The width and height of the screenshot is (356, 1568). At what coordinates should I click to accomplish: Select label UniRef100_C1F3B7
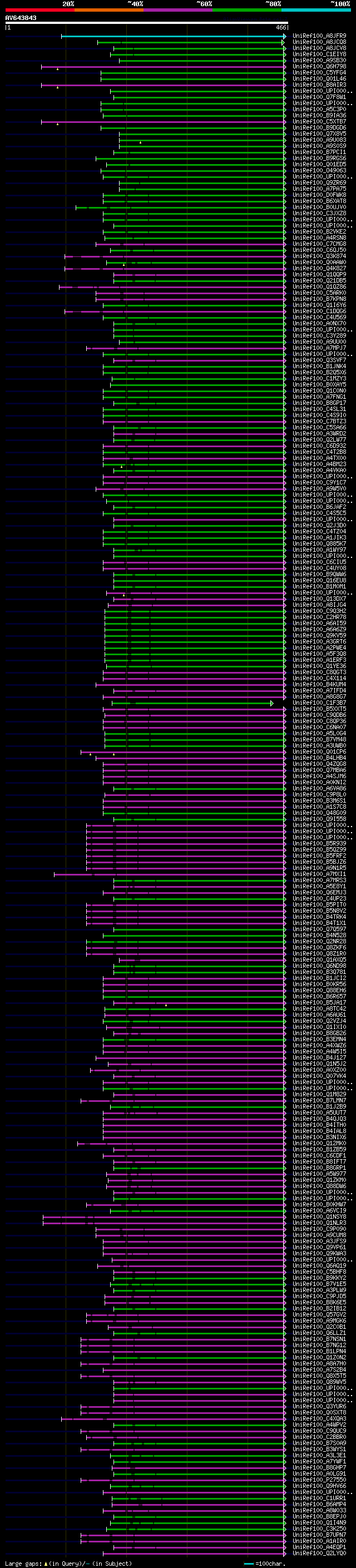319,703
